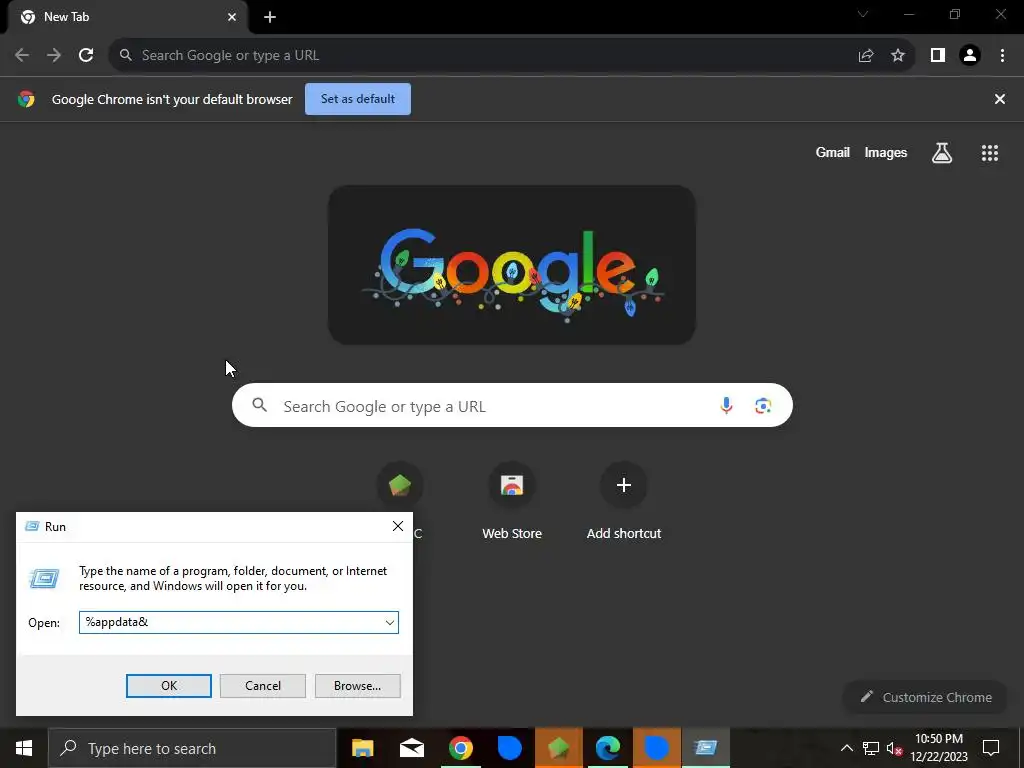This screenshot has width=1024, height=768.
Task: Click Customize Chrome button
Action: [926, 697]
